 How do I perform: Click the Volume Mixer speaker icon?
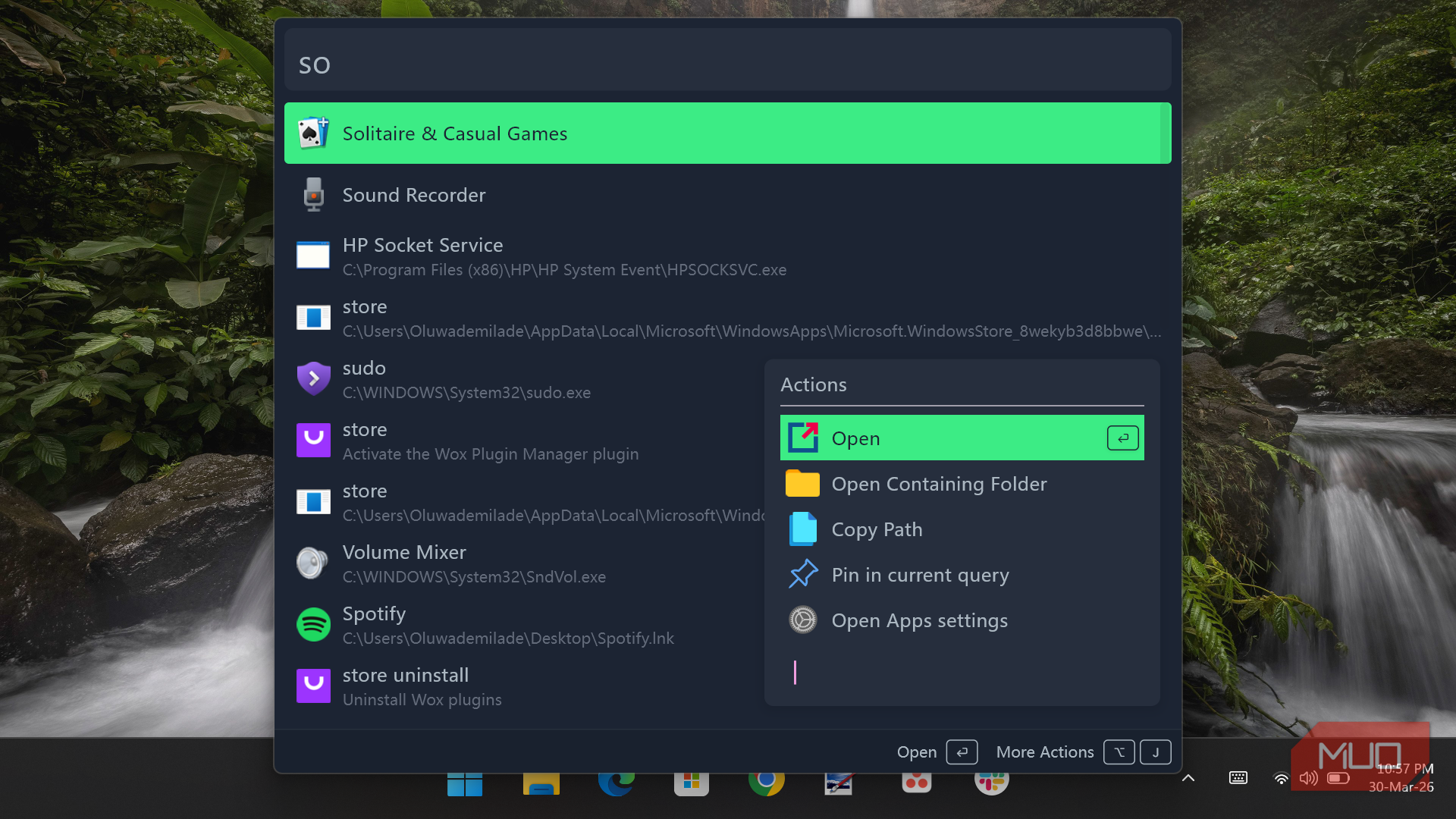[x=313, y=563]
